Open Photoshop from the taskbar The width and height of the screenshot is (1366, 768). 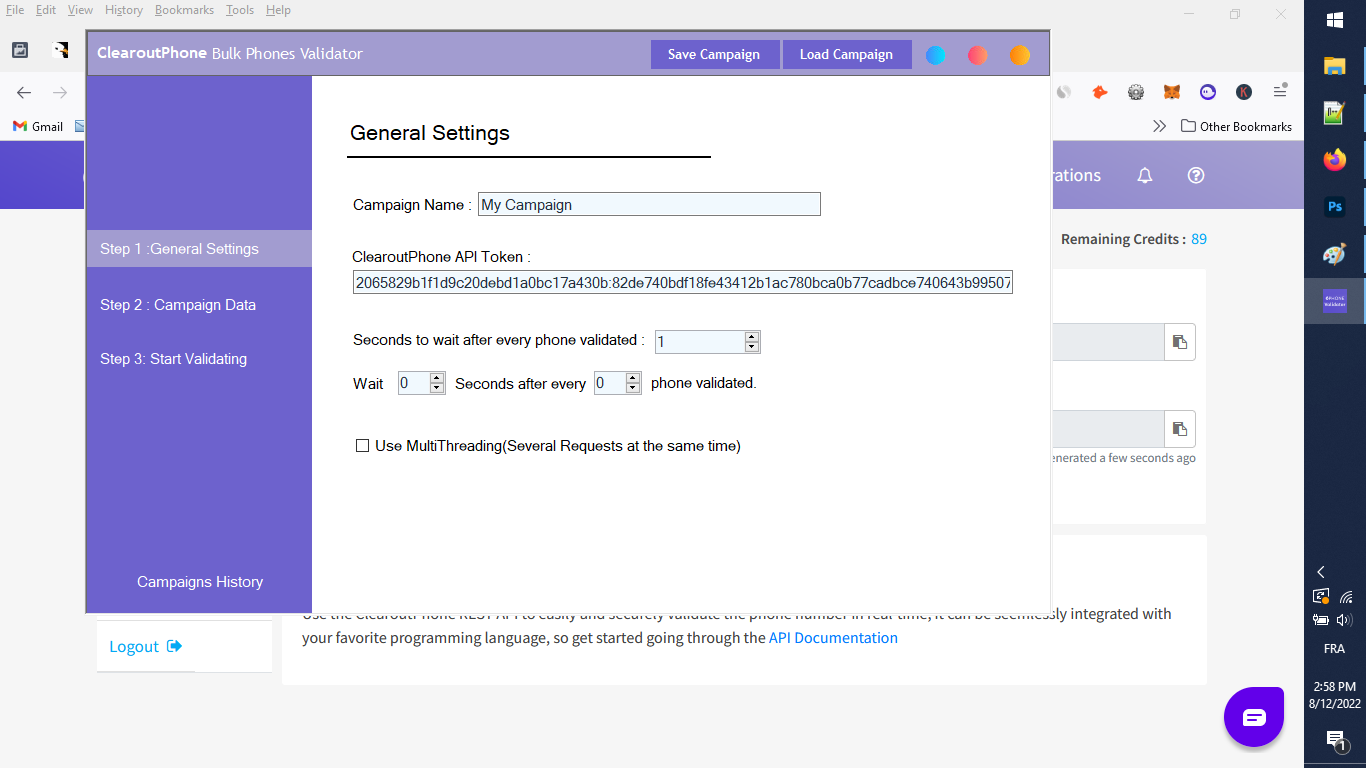pyautogui.click(x=1334, y=207)
